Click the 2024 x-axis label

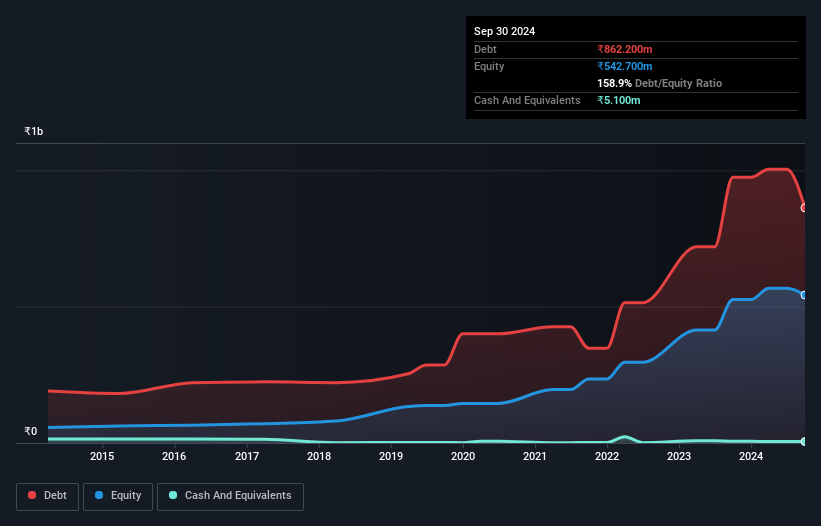[751, 456]
